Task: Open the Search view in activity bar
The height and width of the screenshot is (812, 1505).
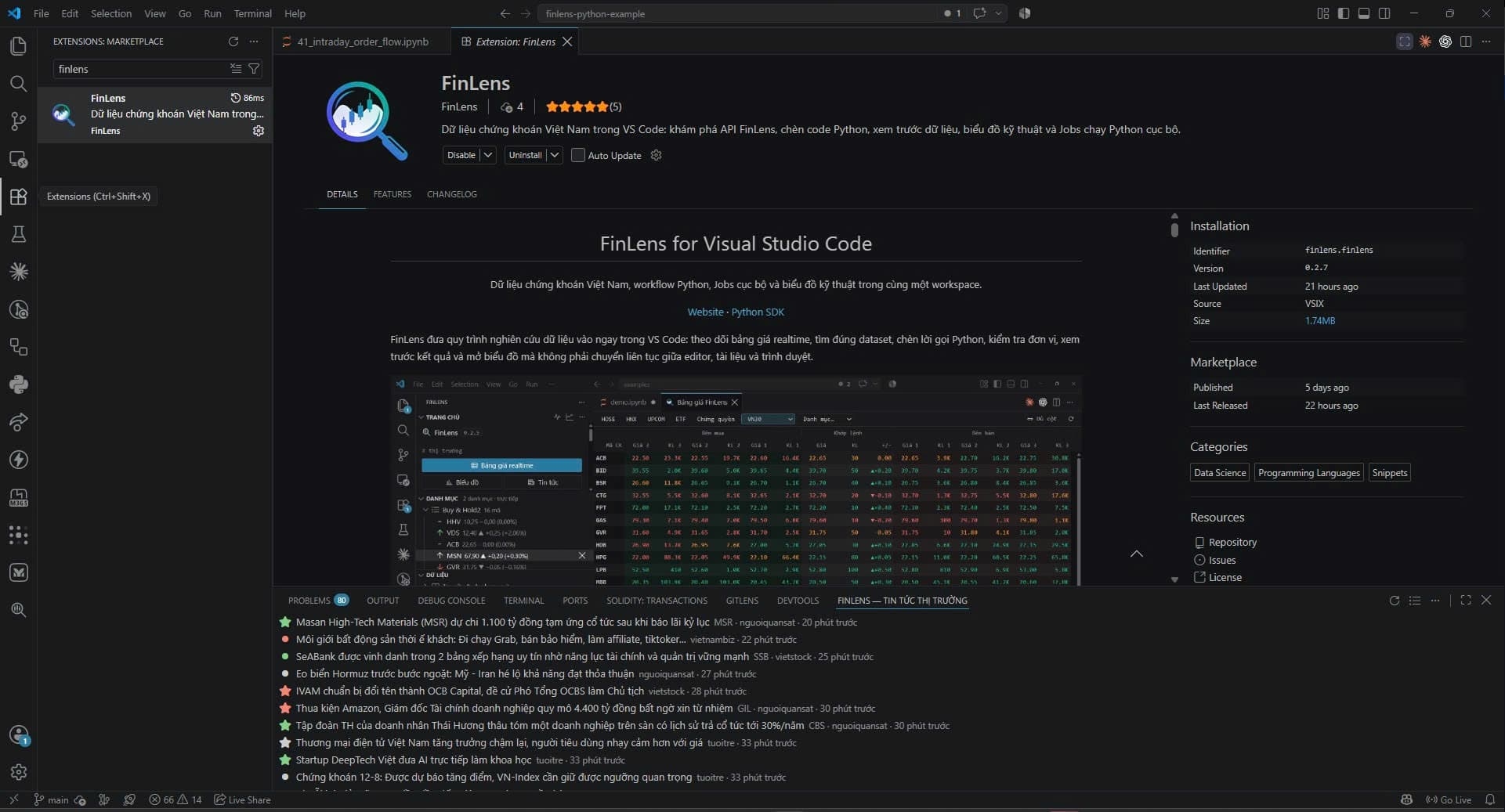Action: [x=18, y=84]
